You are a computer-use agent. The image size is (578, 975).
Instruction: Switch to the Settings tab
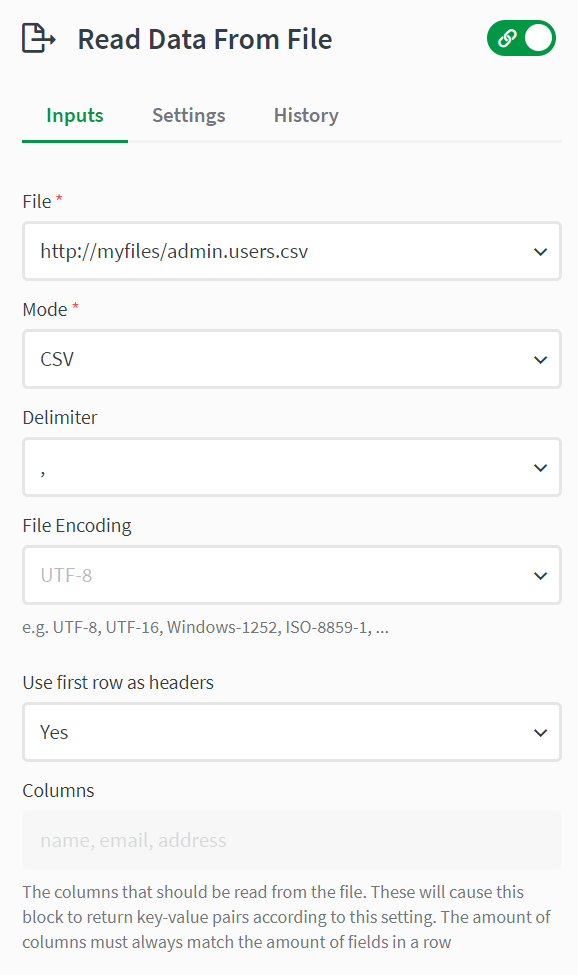(x=188, y=115)
